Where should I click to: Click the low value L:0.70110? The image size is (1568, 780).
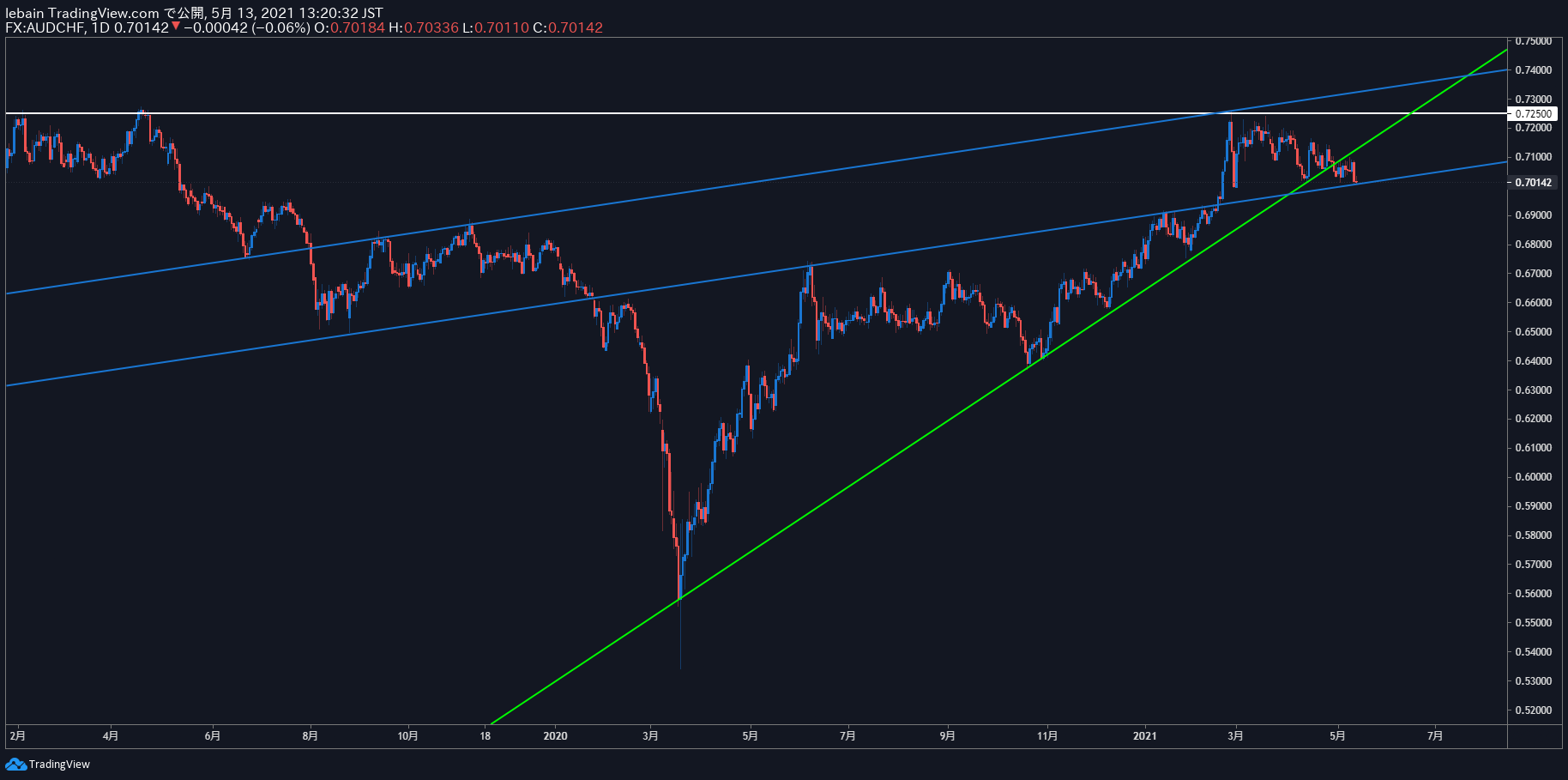(x=496, y=27)
